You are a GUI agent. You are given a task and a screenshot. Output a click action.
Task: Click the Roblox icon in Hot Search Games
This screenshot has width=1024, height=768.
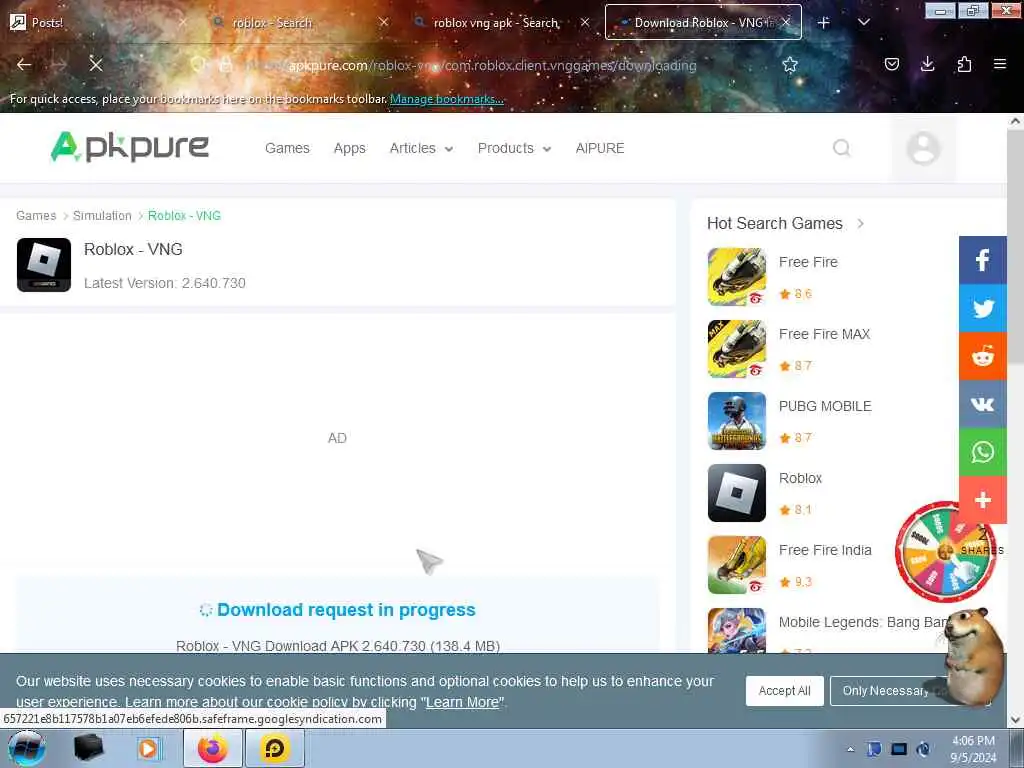(x=737, y=493)
